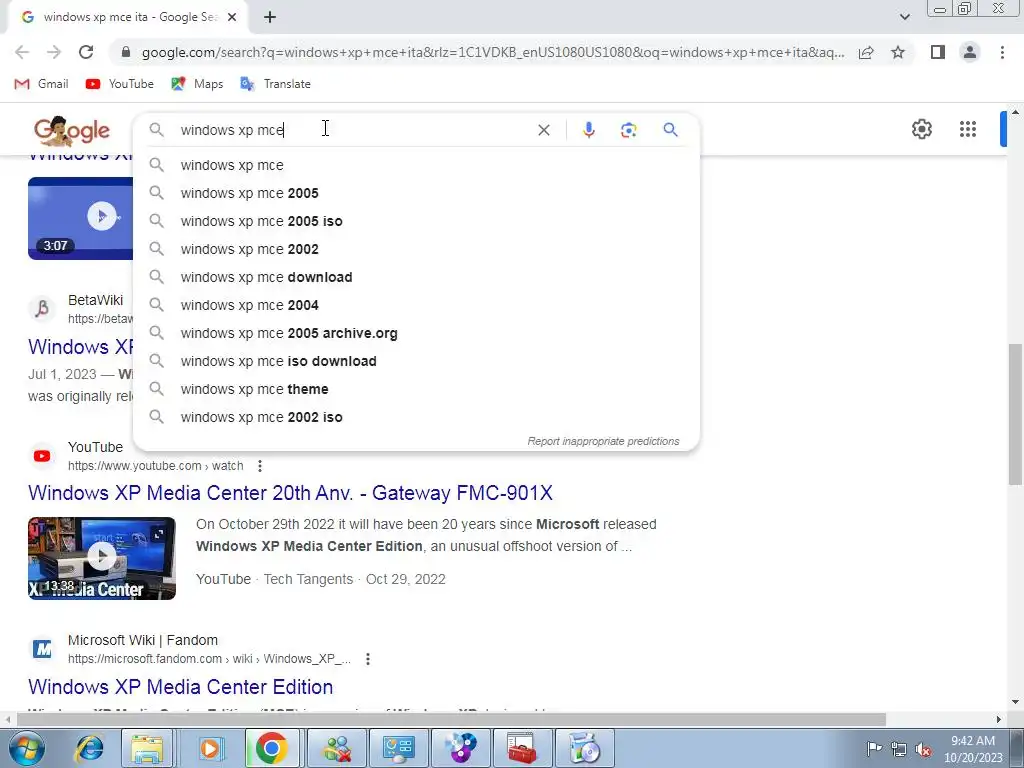Select suggestion "windows xp mce 2005"
1024x768 pixels.
coord(416,193)
